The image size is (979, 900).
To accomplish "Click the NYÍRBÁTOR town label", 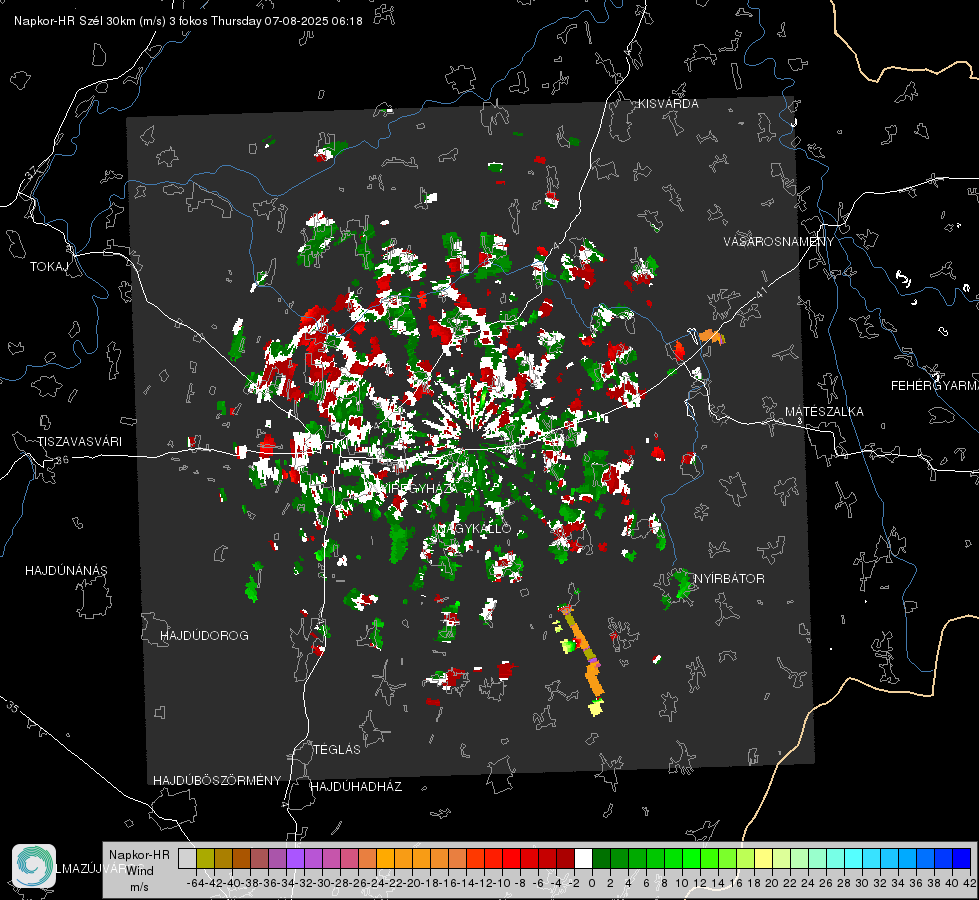I will pyautogui.click(x=729, y=579).
